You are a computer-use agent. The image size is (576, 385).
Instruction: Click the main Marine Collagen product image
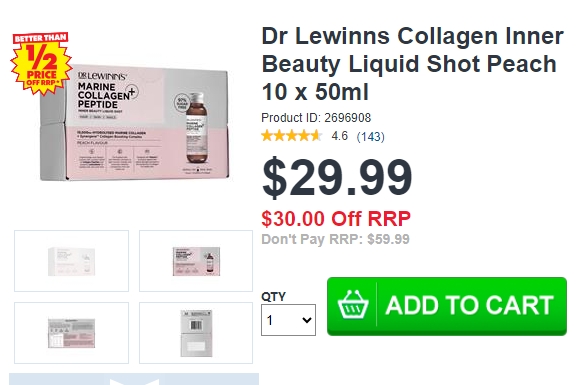[134, 123]
